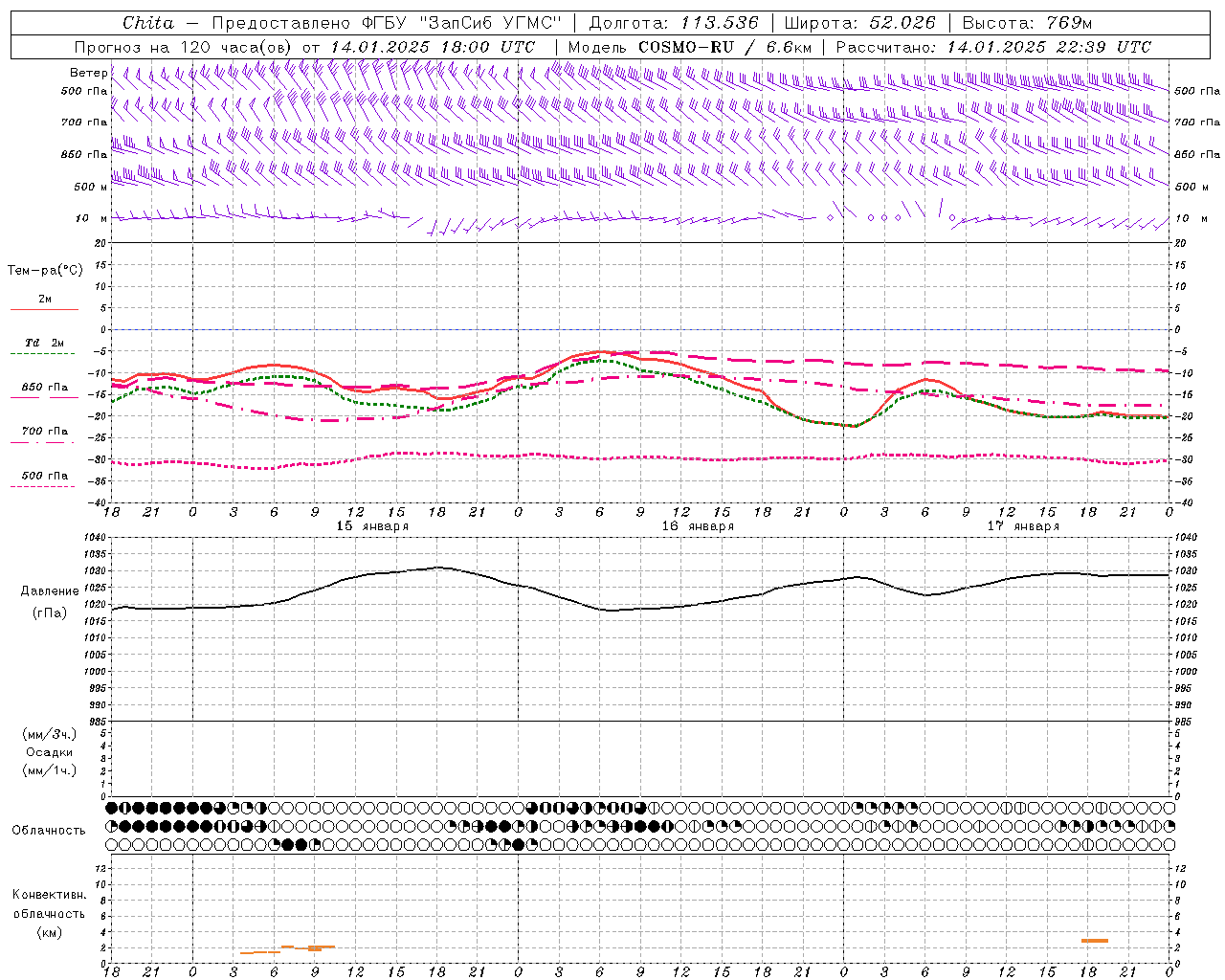Screen dimensions: 1225x980
Task: Click the (мм/1ч.) precipitation unit label
Action: 49,770
